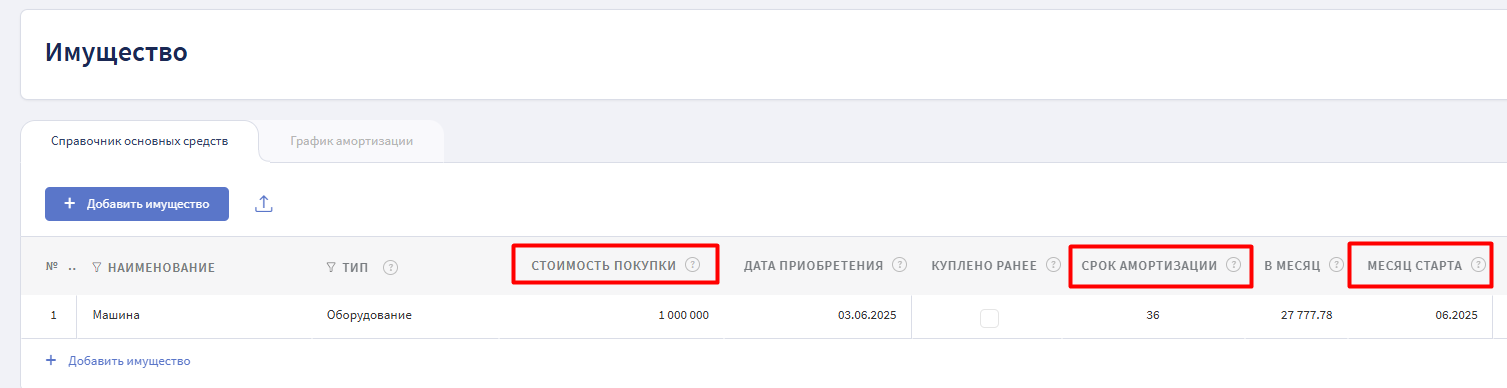Show help for Срок амортизации column
This screenshot has height=388, width=1507.
point(1233,265)
